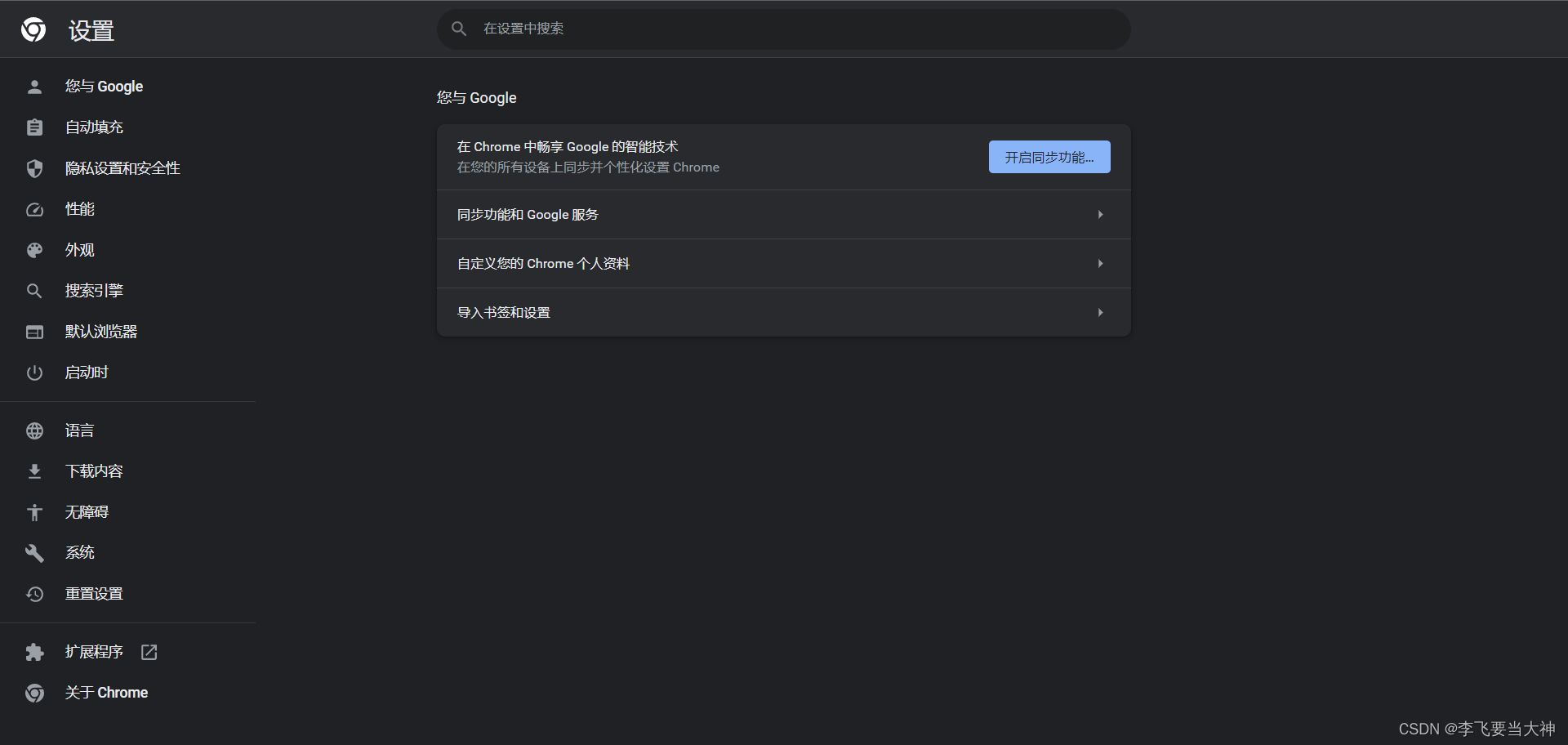Expand 导入书签和设置
1568x745 pixels.
click(x=782, y=312)
